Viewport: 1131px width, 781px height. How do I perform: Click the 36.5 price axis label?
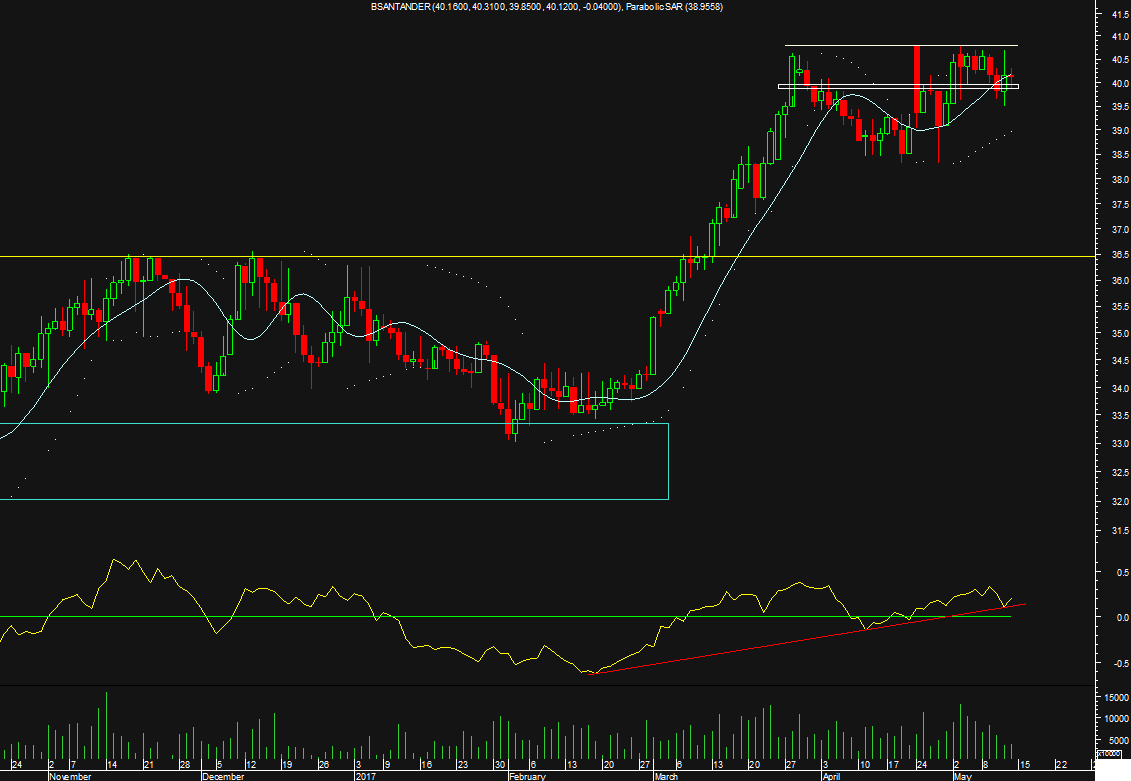(1120, 255)
